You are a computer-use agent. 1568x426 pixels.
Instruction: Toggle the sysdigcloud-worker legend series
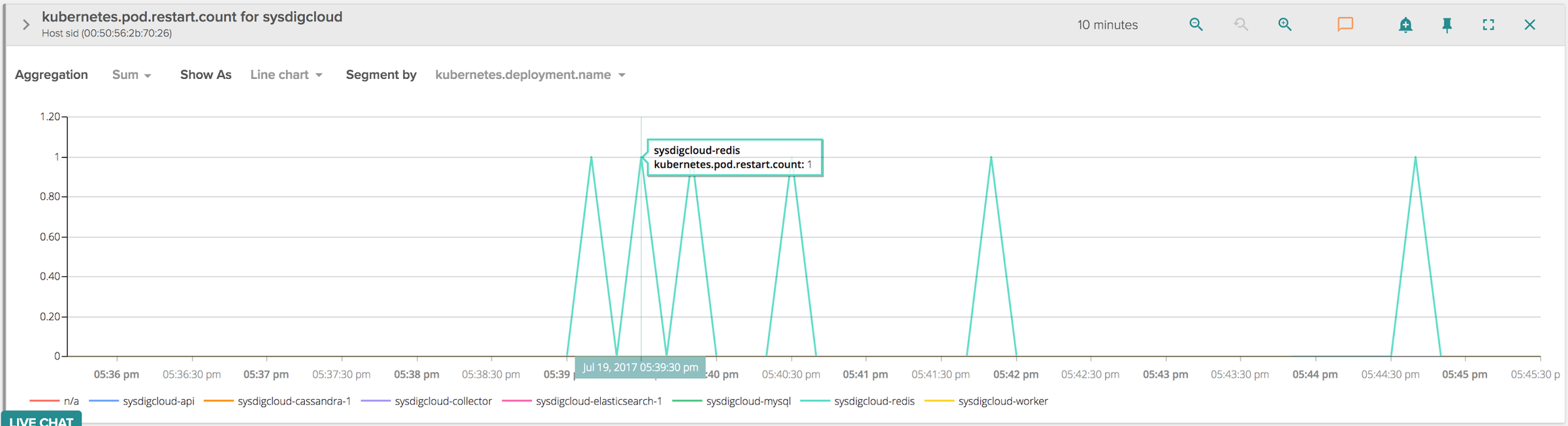pyautogui.click(x=986, y=401)
